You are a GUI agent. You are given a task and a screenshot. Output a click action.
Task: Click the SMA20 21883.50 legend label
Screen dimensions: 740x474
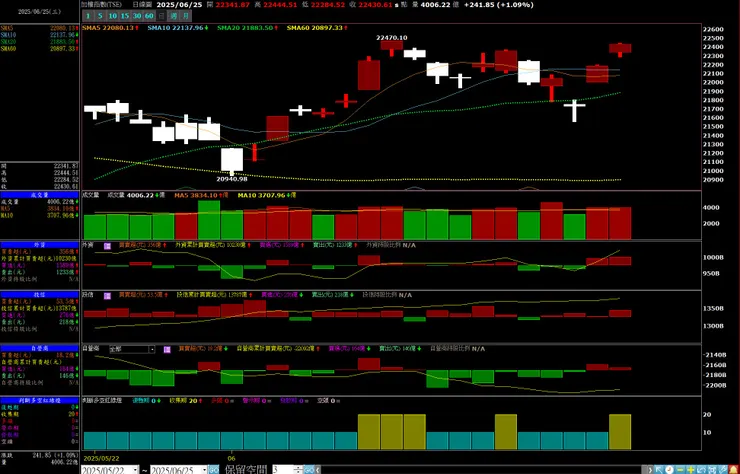pyautogui.click(x=247, y=28)
